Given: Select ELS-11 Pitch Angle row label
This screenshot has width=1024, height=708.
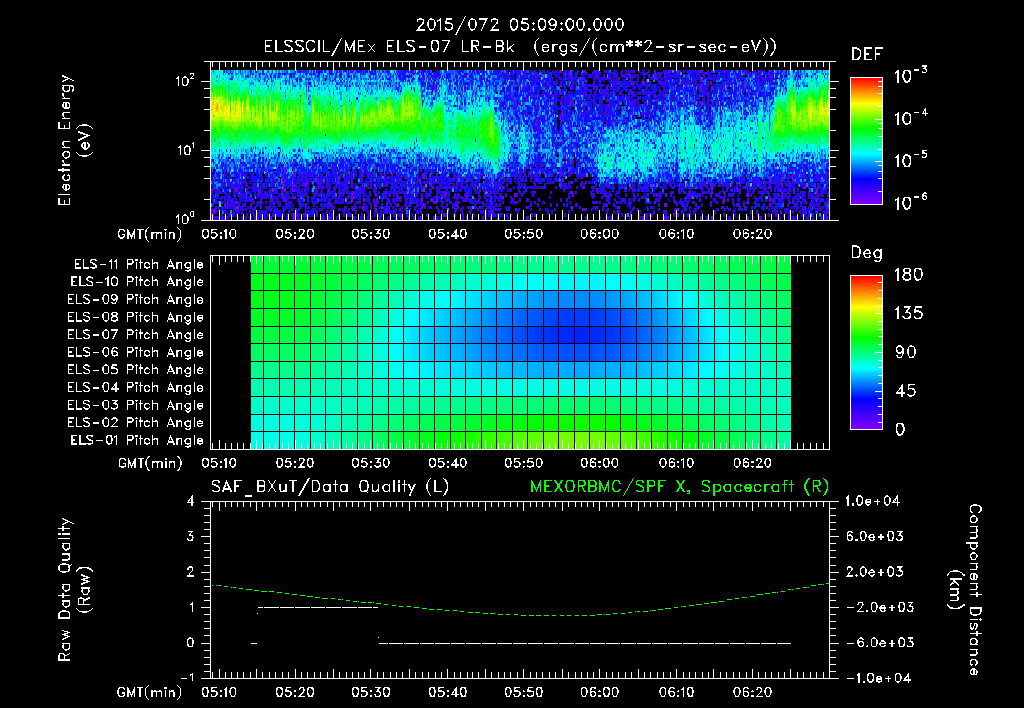Looking at the screenshot, I should tap(138, 265).
